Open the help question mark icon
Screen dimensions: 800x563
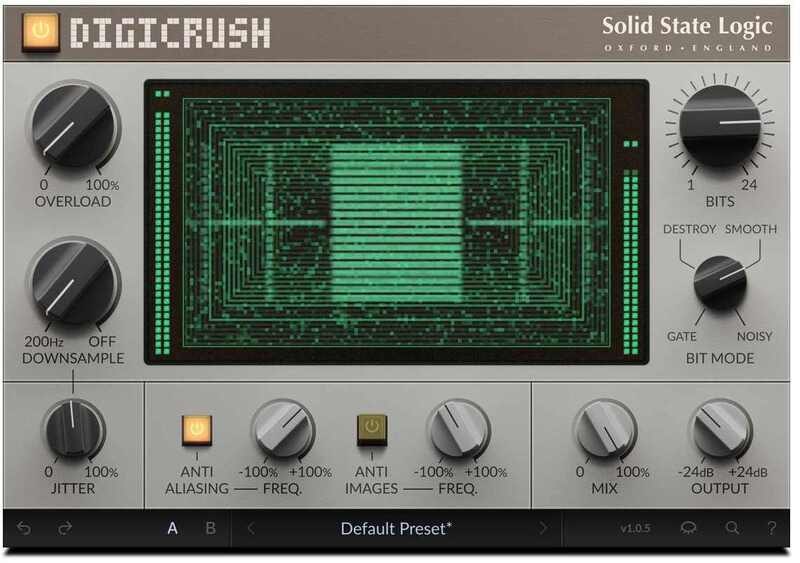coord(771,528)
